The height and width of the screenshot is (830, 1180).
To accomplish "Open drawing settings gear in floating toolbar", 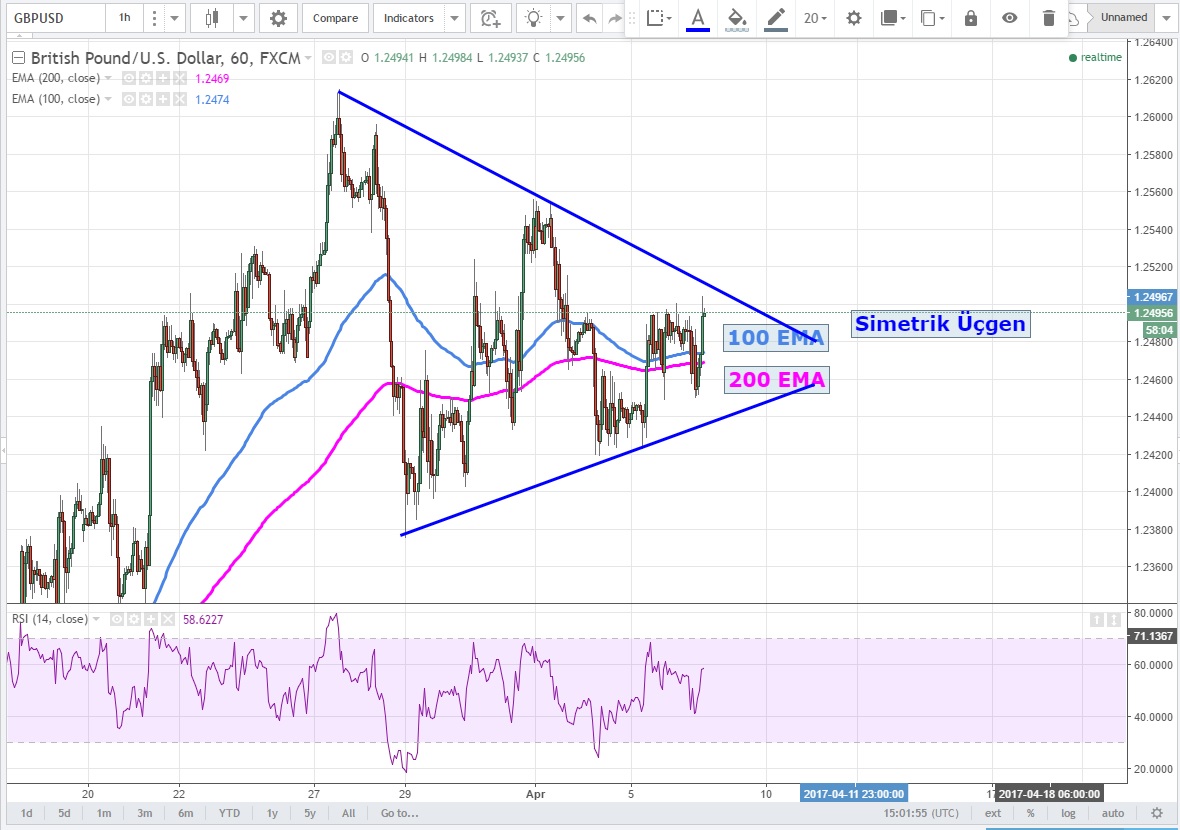I will pyautogui.click(x=853, y=18).
